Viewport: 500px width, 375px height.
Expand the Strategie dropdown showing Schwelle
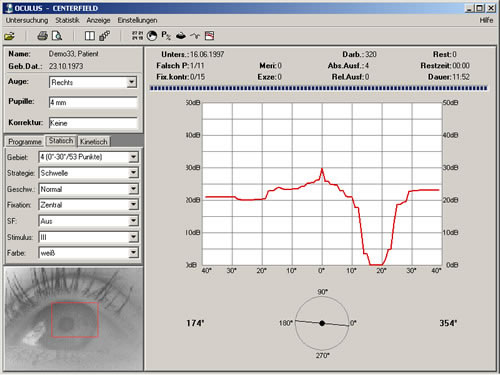[133, 173]
